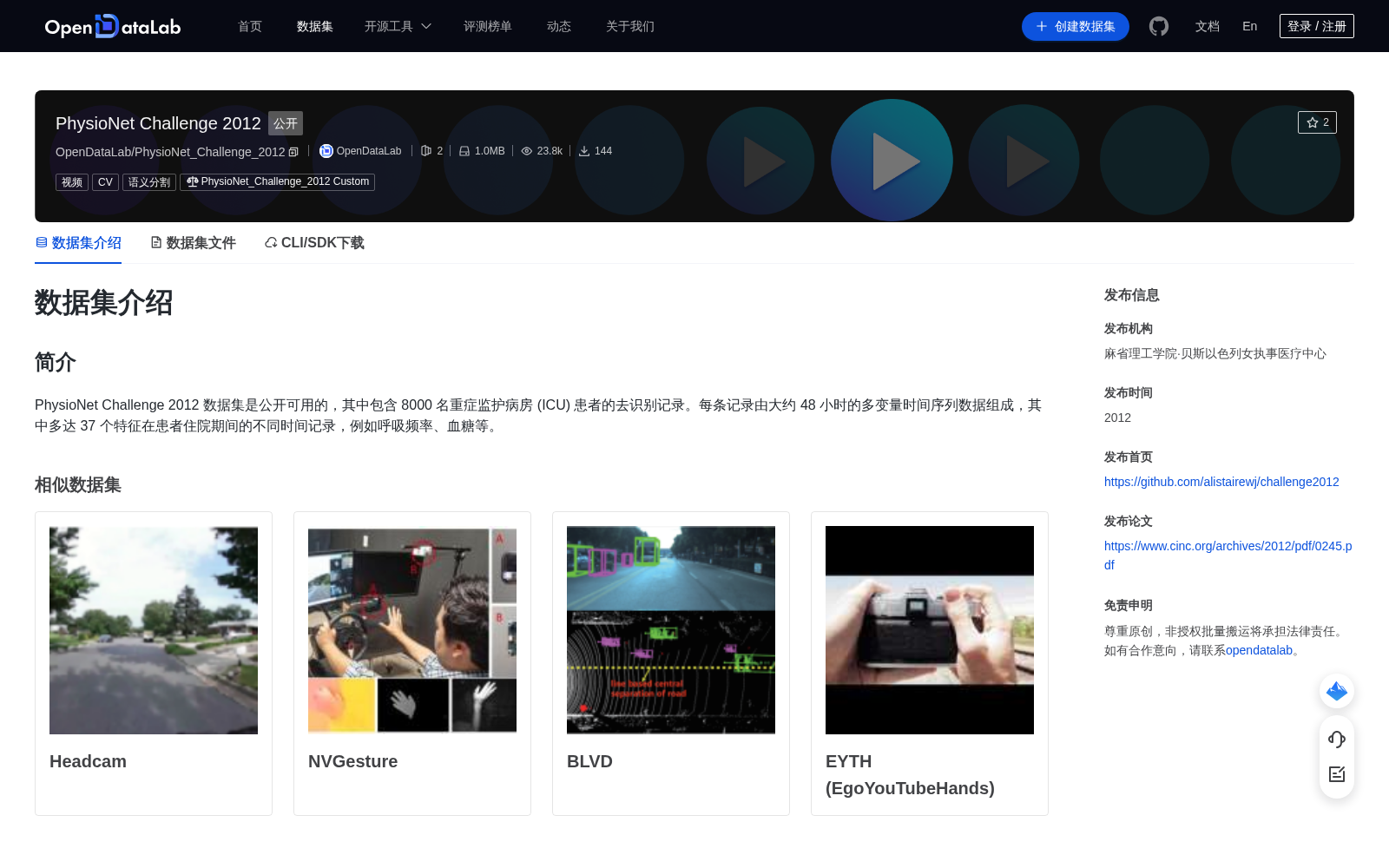Switch to the 数据集文件 tab
This screenshot has height=868, width=1389.
tap(193, 243)
